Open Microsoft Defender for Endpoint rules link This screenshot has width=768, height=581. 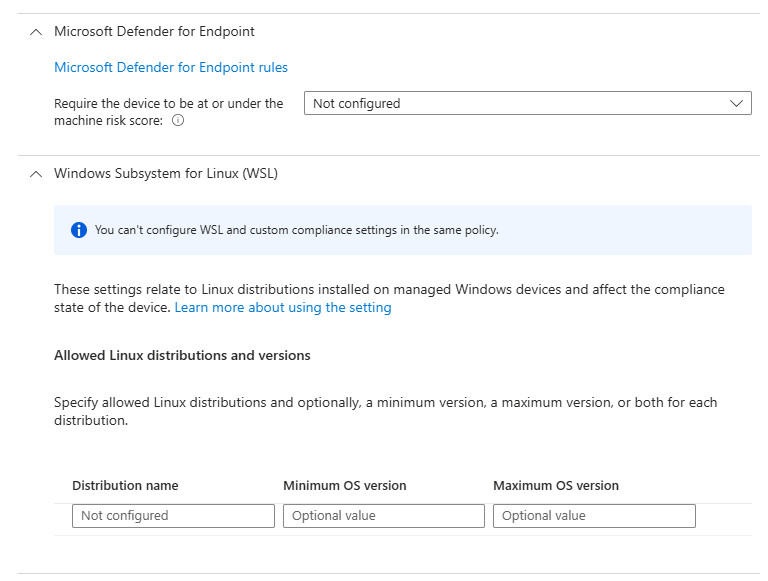pos(171,68)
